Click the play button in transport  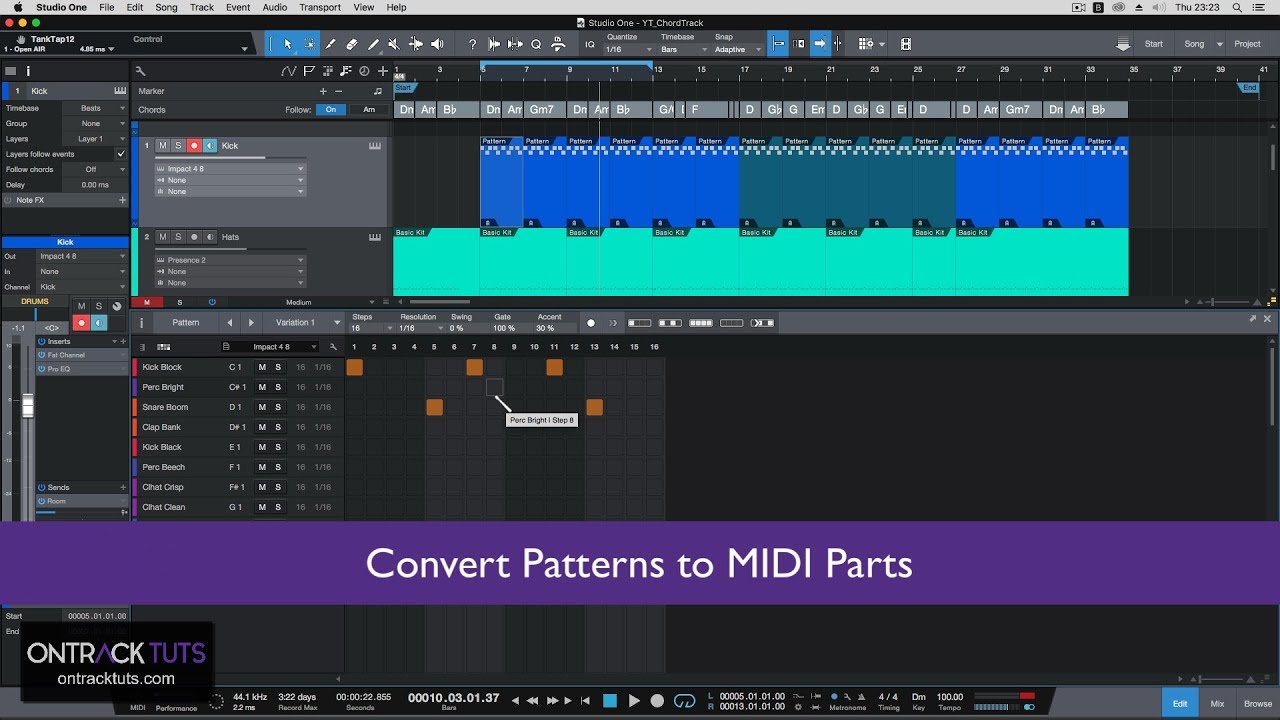634,701
